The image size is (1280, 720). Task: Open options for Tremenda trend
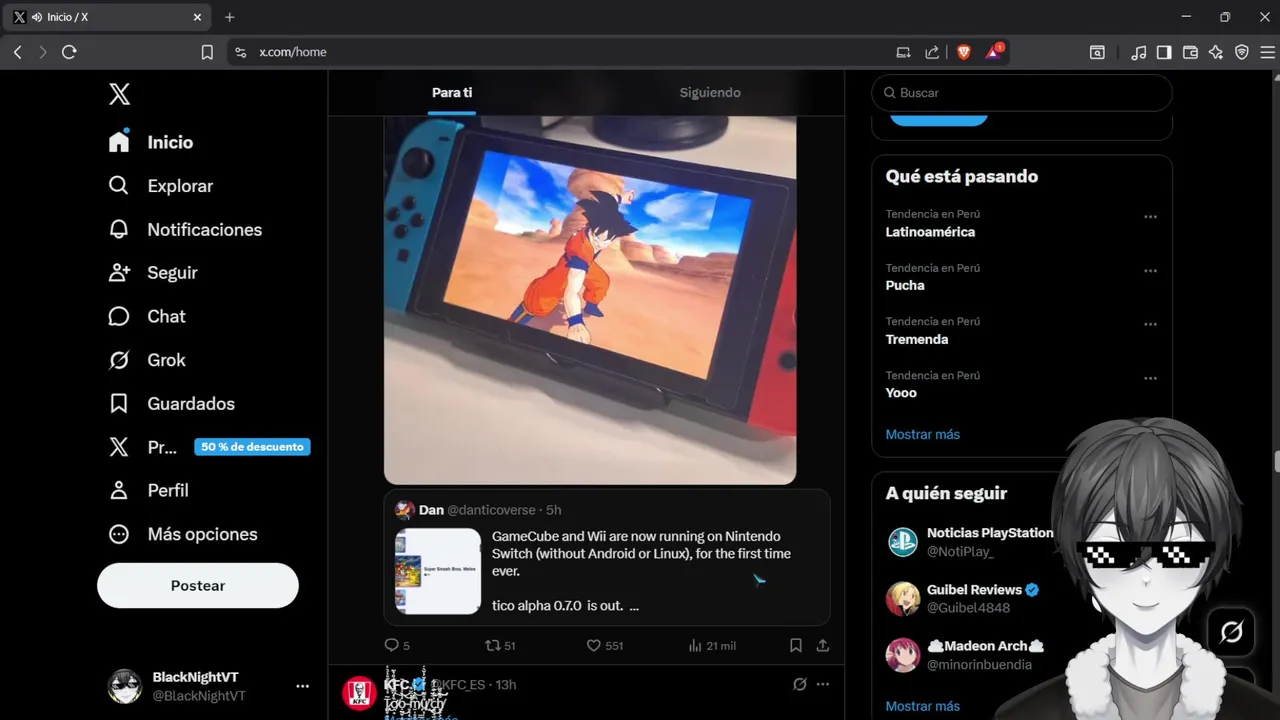[1150, 324]
